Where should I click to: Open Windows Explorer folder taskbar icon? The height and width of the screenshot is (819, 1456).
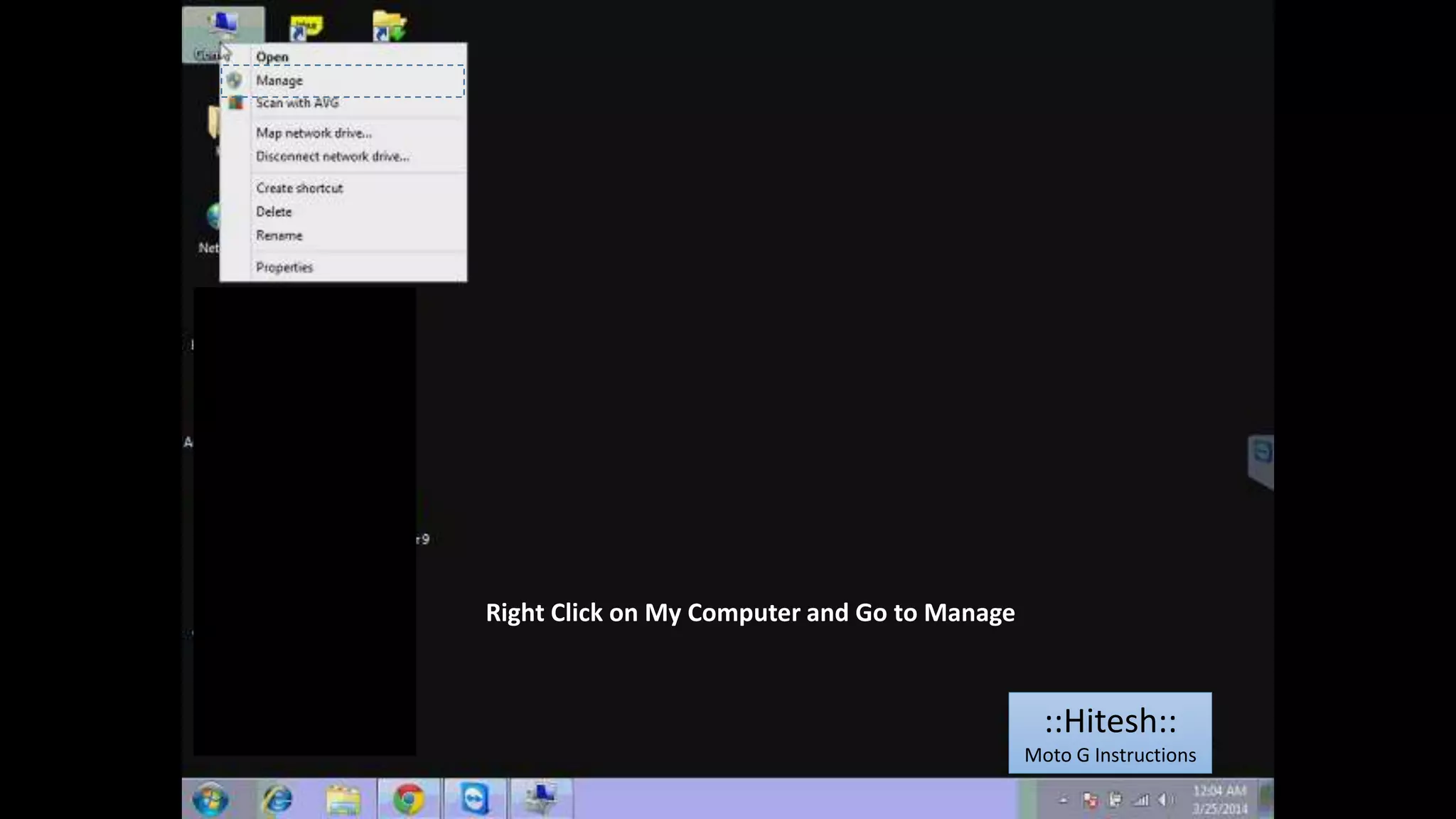tap(343, 800)
